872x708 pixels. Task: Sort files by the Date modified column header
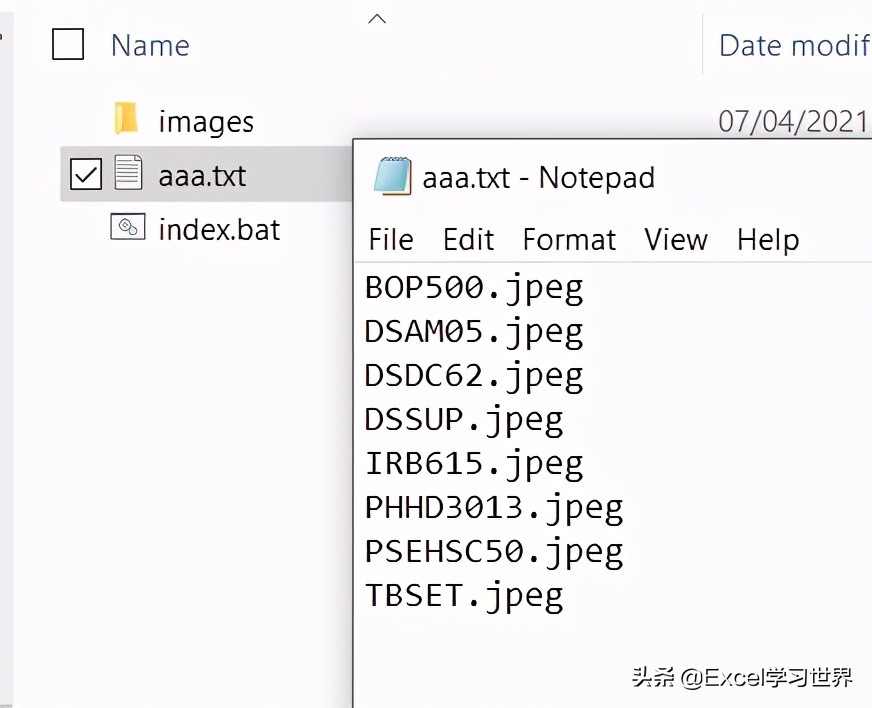[795, 45]
